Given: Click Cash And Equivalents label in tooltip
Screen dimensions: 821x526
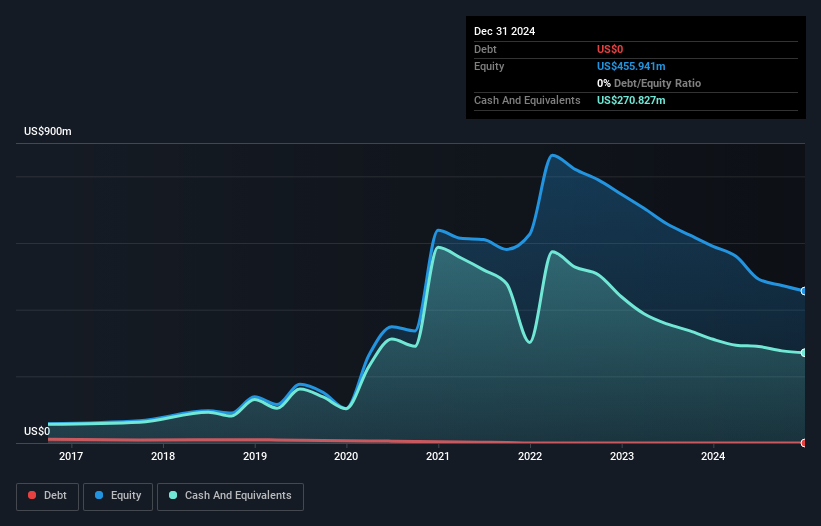Looking at the screenshot, I should click(x=527, y=100).
